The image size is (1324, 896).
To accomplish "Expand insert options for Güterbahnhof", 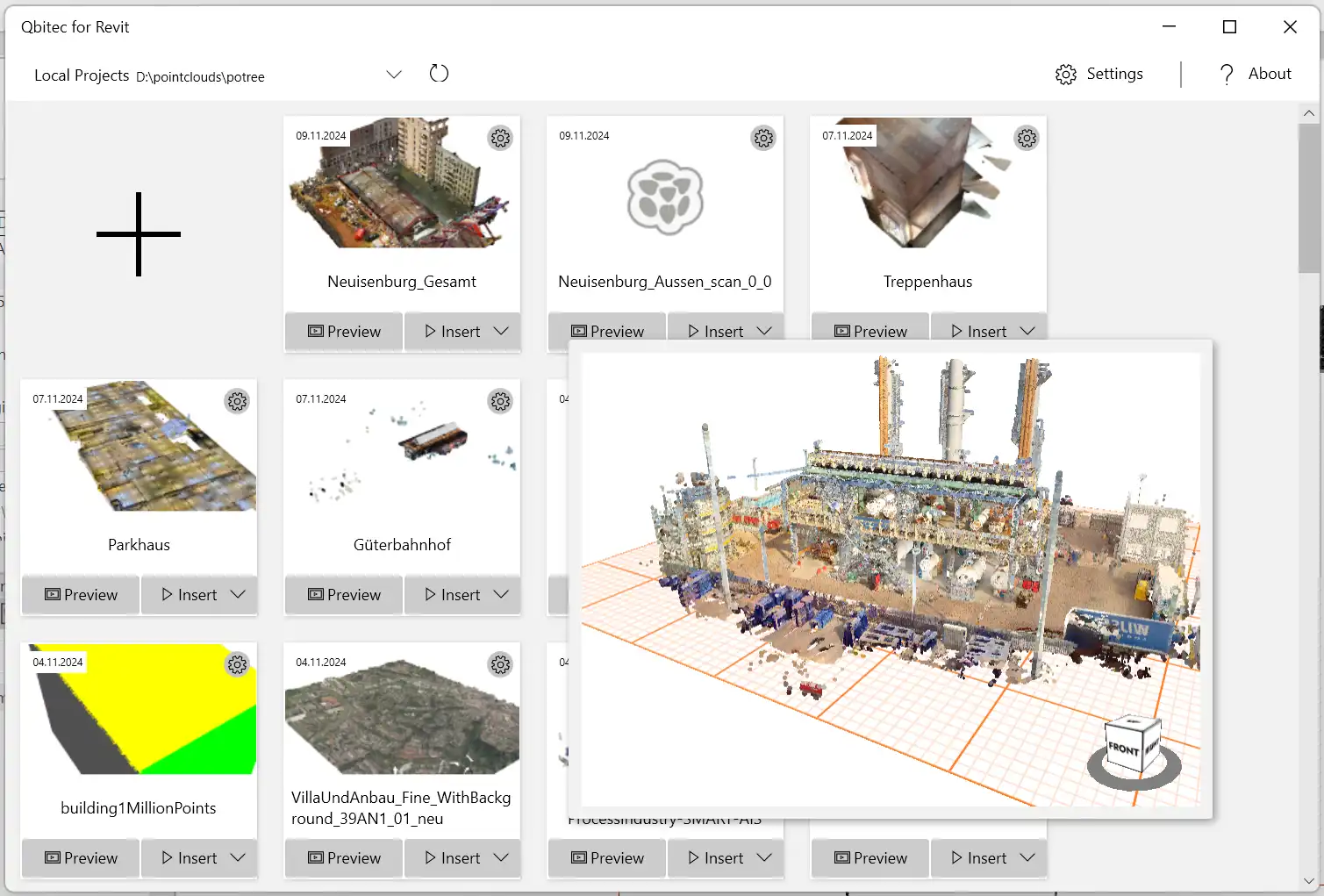I will click(501, 594).
